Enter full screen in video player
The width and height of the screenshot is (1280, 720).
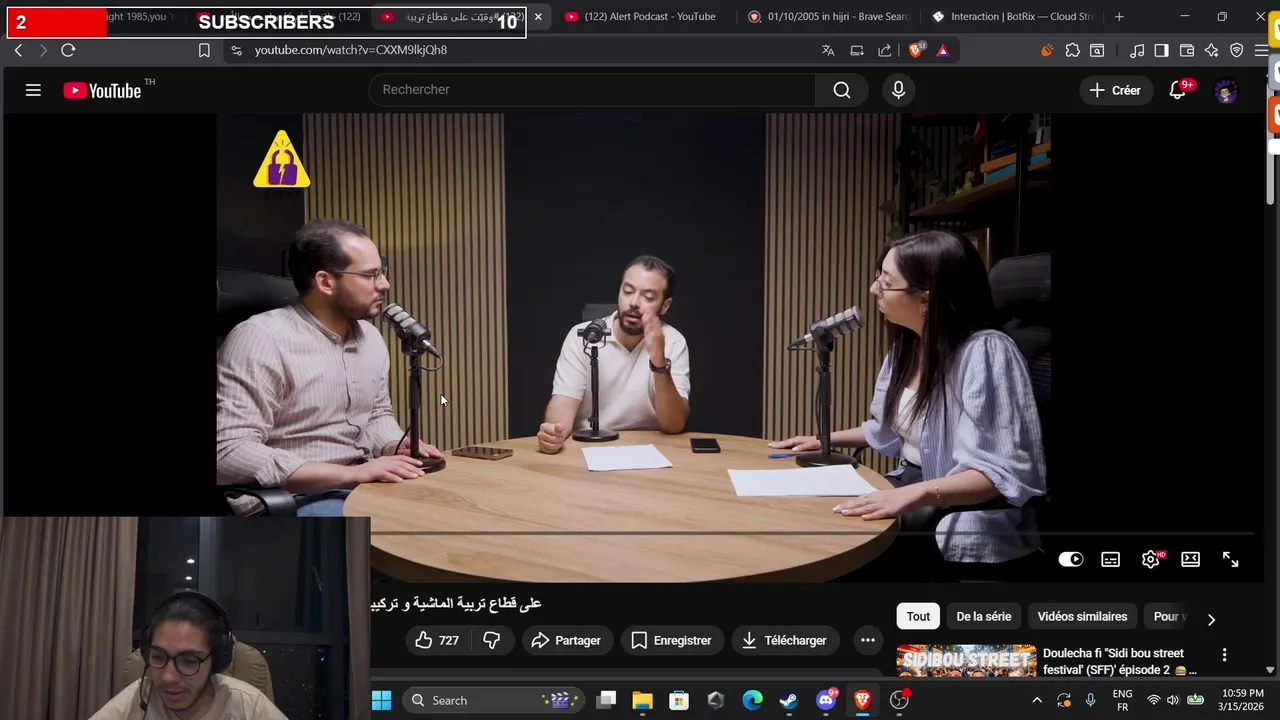[x=1230, y=559]
